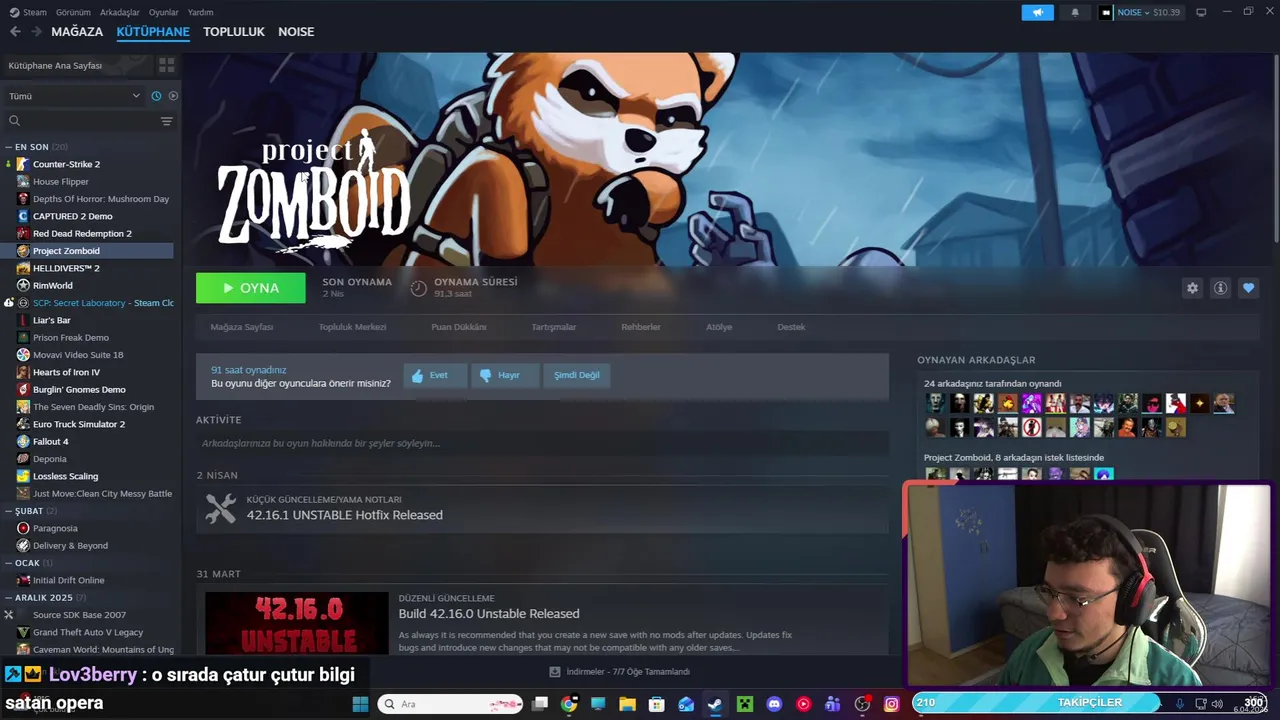The height and width of the screenshot is (720, 1280).
Task: Switch library to grid view icon
Action: (166, 65)
